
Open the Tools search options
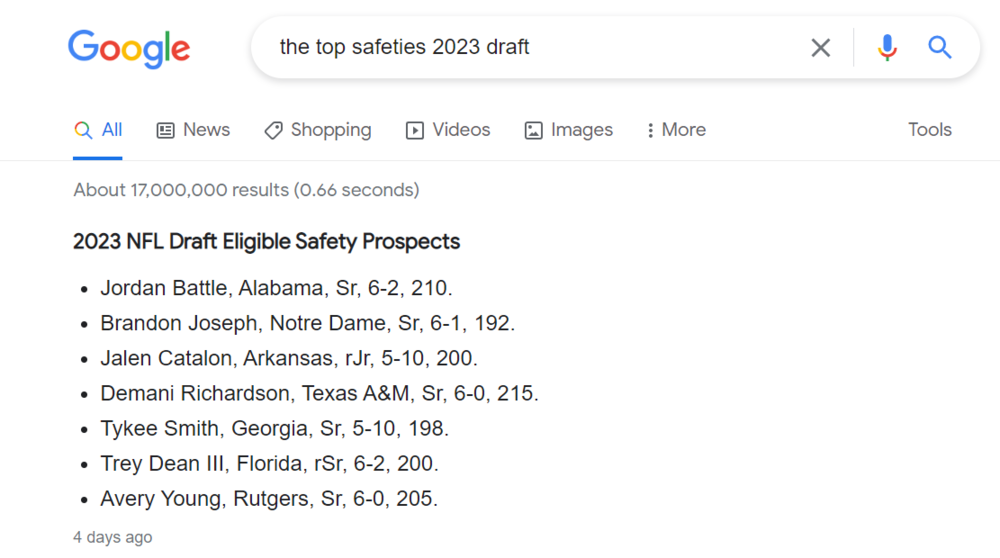(x=930, y=130)
